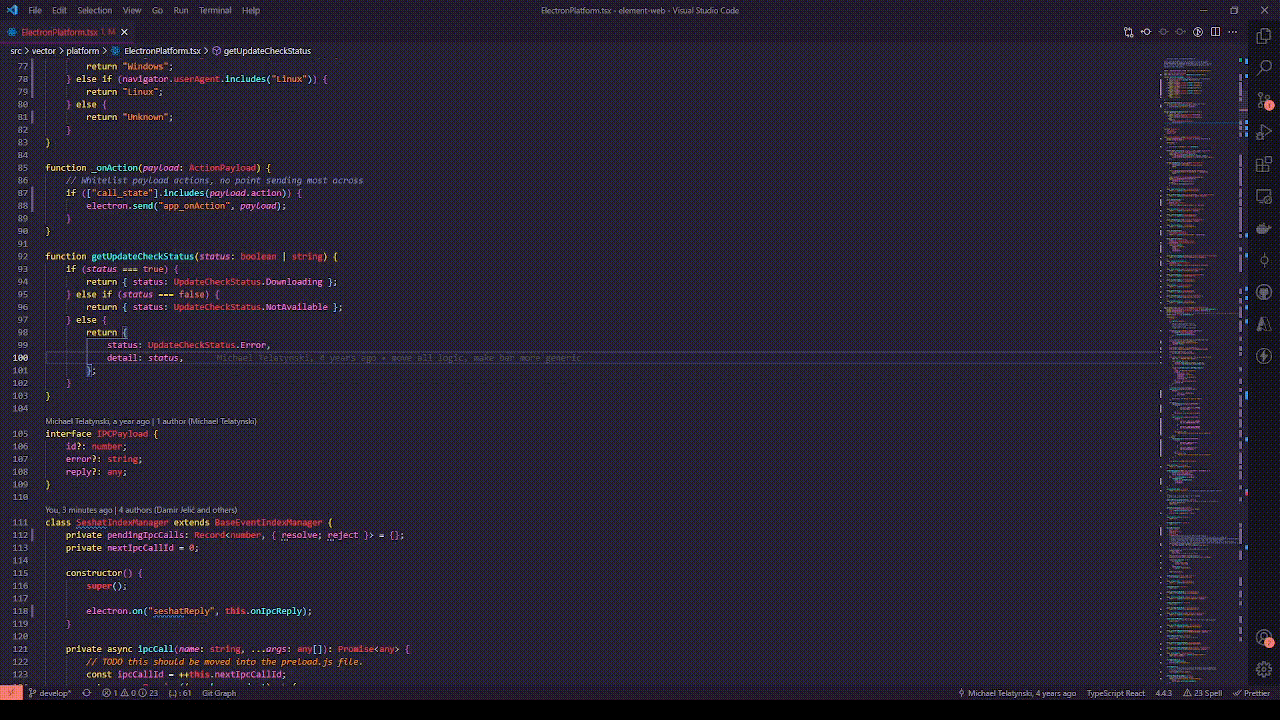Screen dimensions: 1280x720
Task: Click line number 111 in the gutter
Action: pyautogui.click(x=21, y=522)
